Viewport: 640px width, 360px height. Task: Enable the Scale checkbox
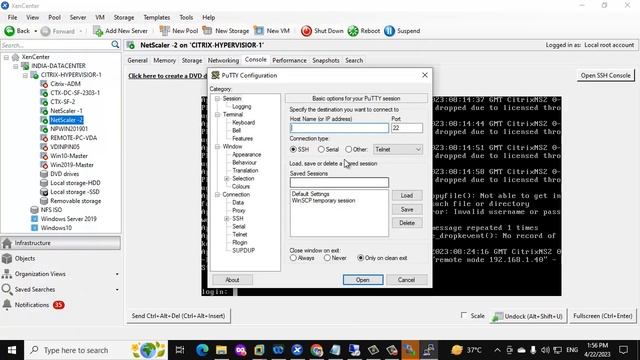click(464, 315)
